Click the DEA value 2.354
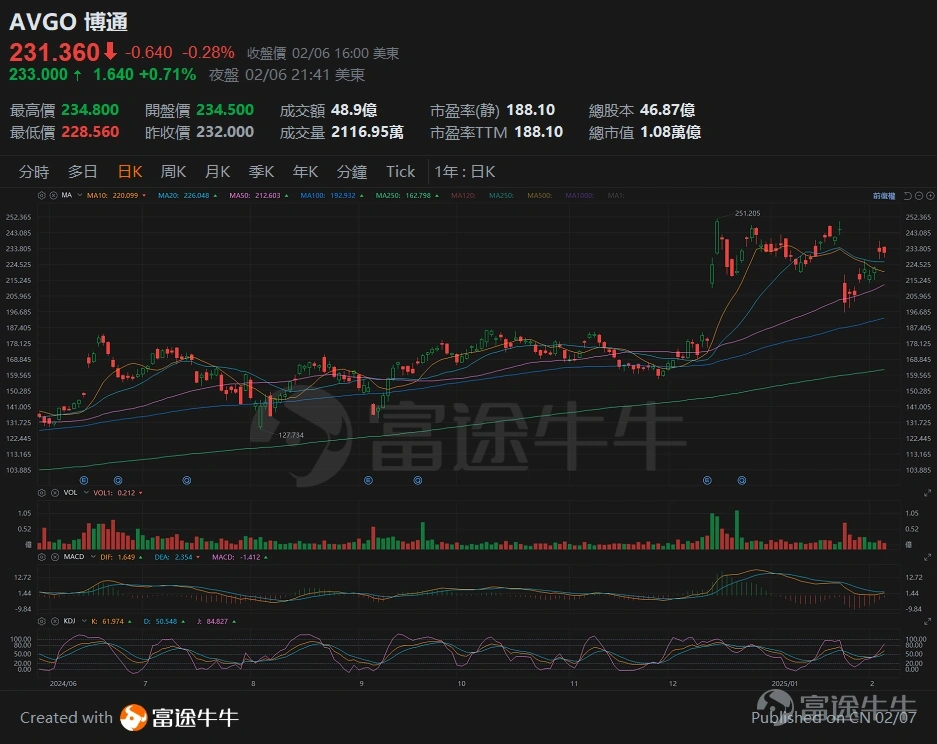 pos(183,557)
